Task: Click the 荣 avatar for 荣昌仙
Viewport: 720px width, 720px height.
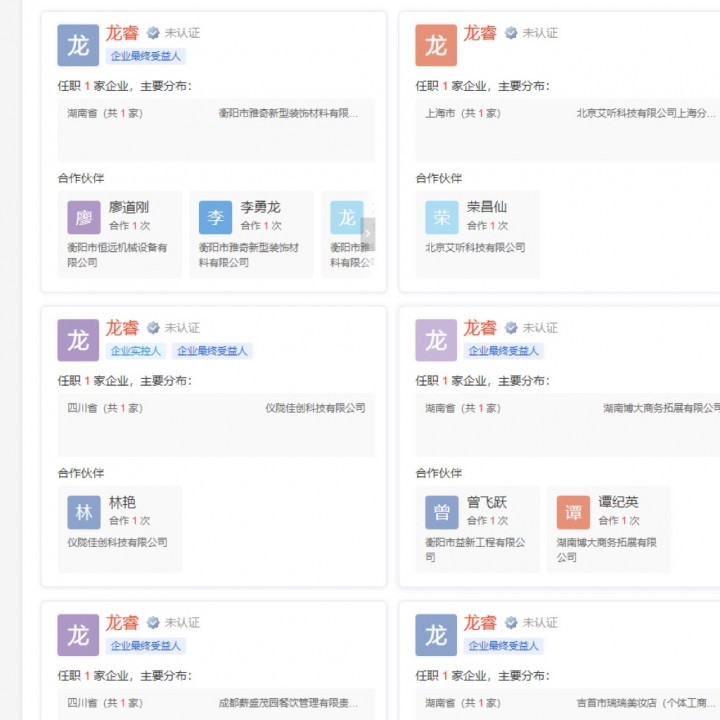Action: point(441,217)
